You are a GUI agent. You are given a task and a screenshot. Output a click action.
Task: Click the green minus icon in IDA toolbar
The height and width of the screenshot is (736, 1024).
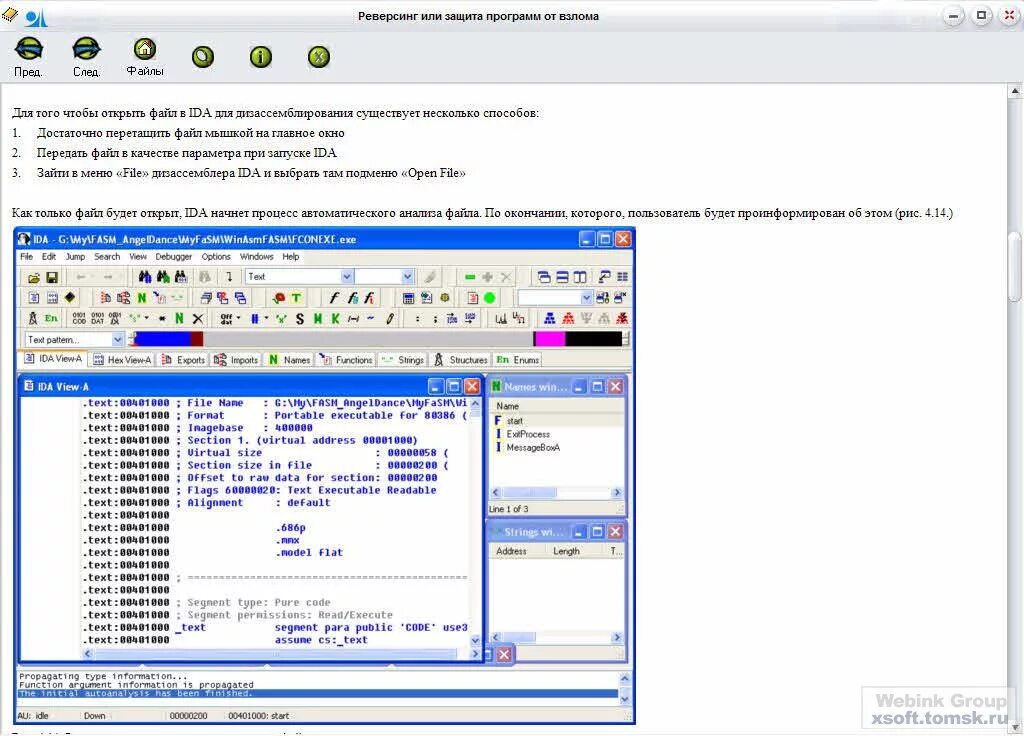click(x=470, y=278)
